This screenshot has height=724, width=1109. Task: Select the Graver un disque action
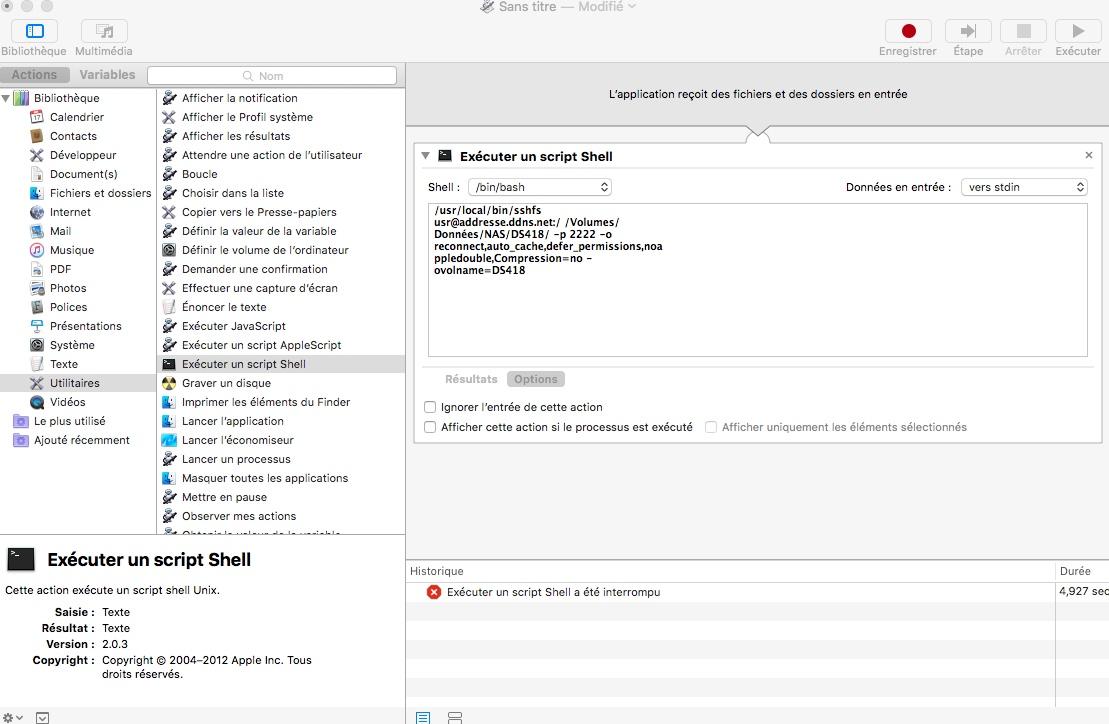click(x=226, y=383)
